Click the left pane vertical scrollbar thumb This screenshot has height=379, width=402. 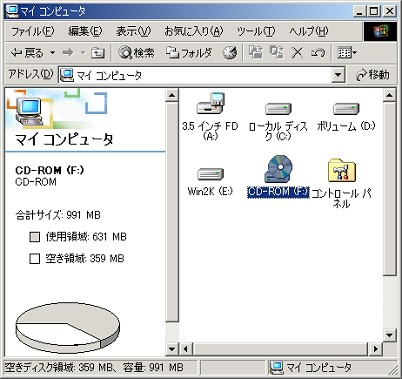[172, 212]
